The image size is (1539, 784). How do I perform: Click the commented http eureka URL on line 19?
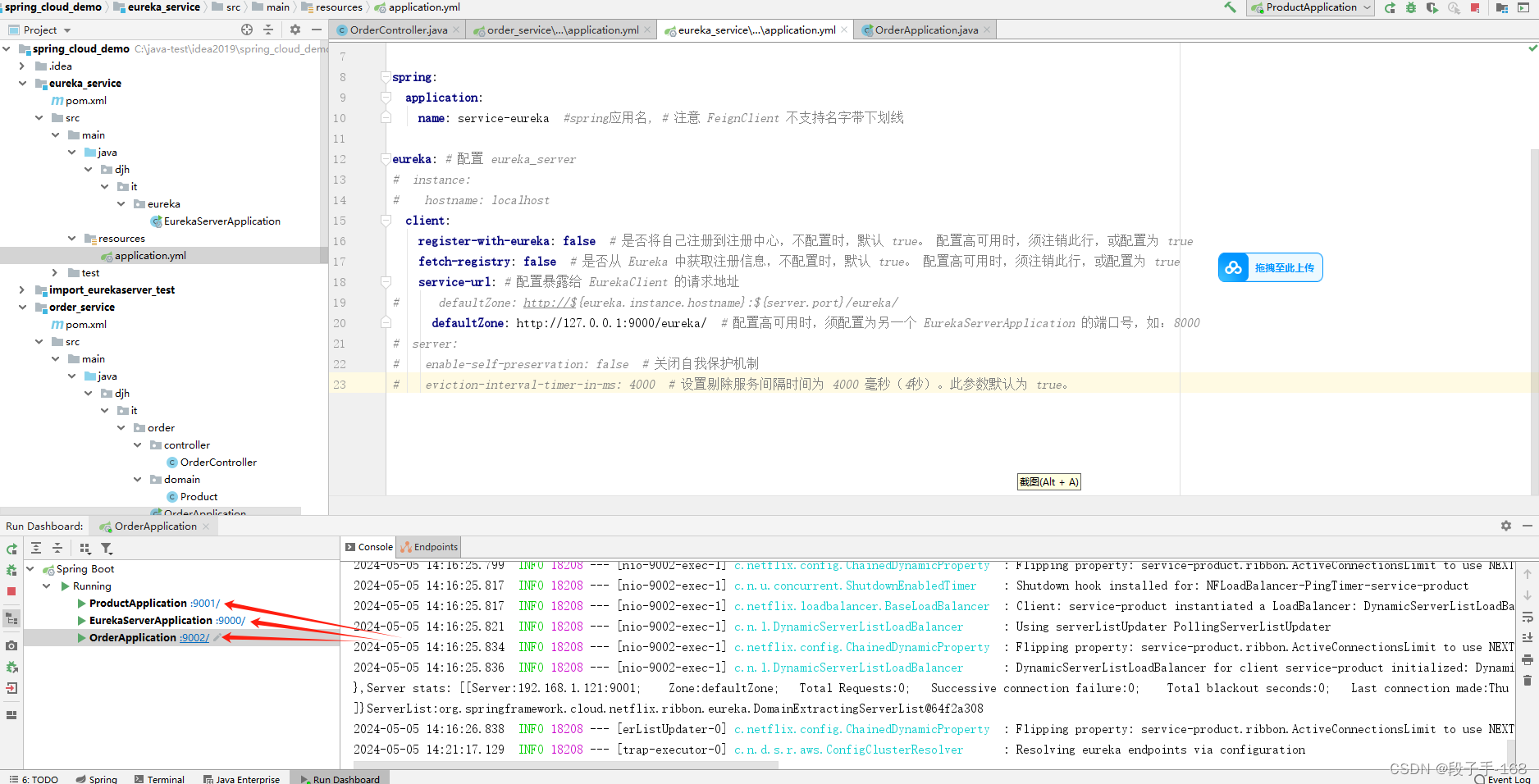click(x=710, y=303)
